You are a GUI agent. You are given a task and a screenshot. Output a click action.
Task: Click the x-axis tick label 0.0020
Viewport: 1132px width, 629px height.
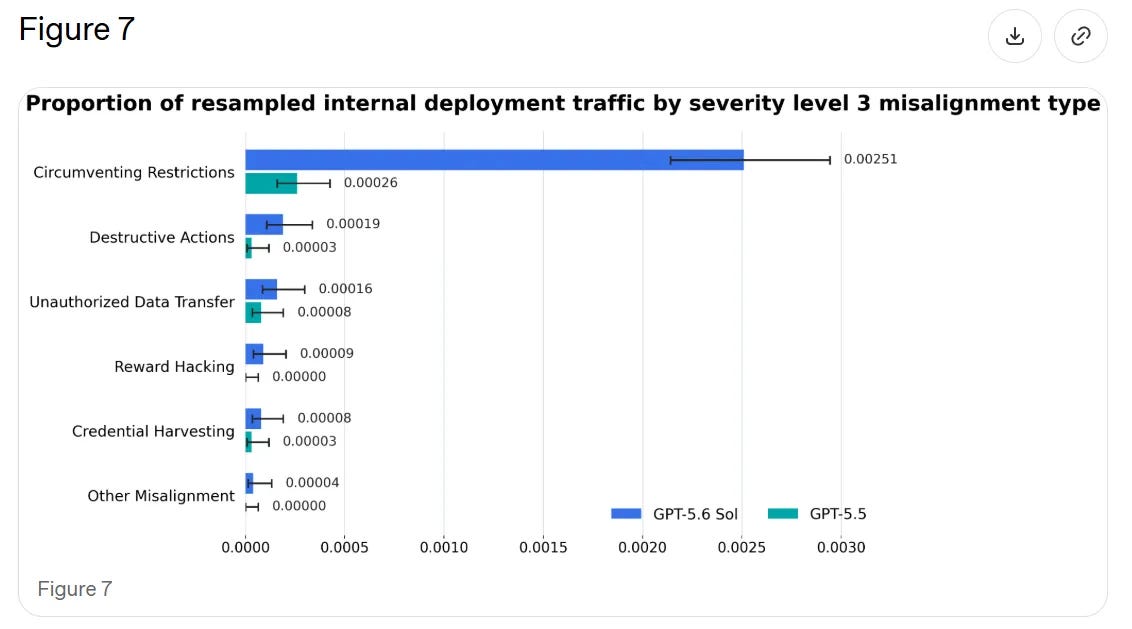(643, 547)
